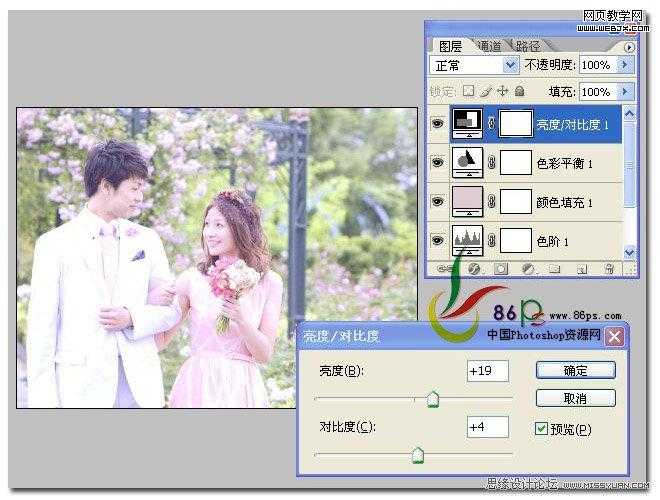
Task: Click the link layers icon at Layers panel bottom
Action: (445, 269)
